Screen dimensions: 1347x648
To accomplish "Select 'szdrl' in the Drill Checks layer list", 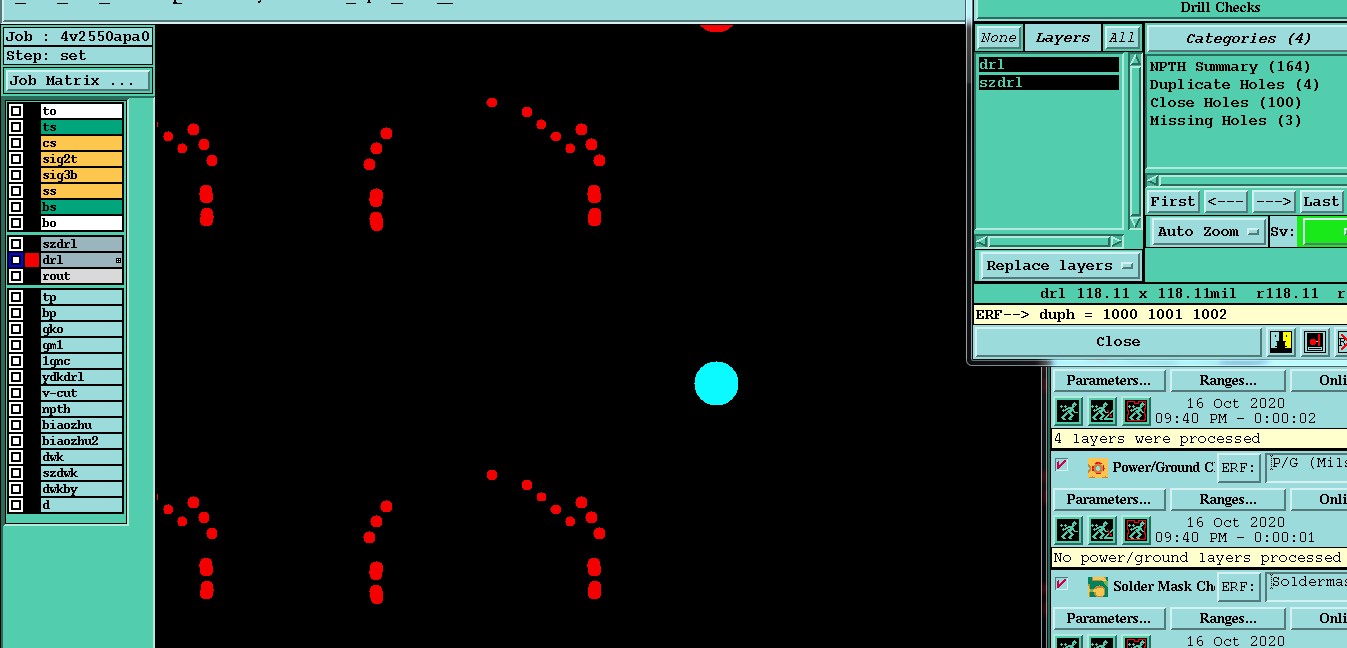I will [1049, 83].
